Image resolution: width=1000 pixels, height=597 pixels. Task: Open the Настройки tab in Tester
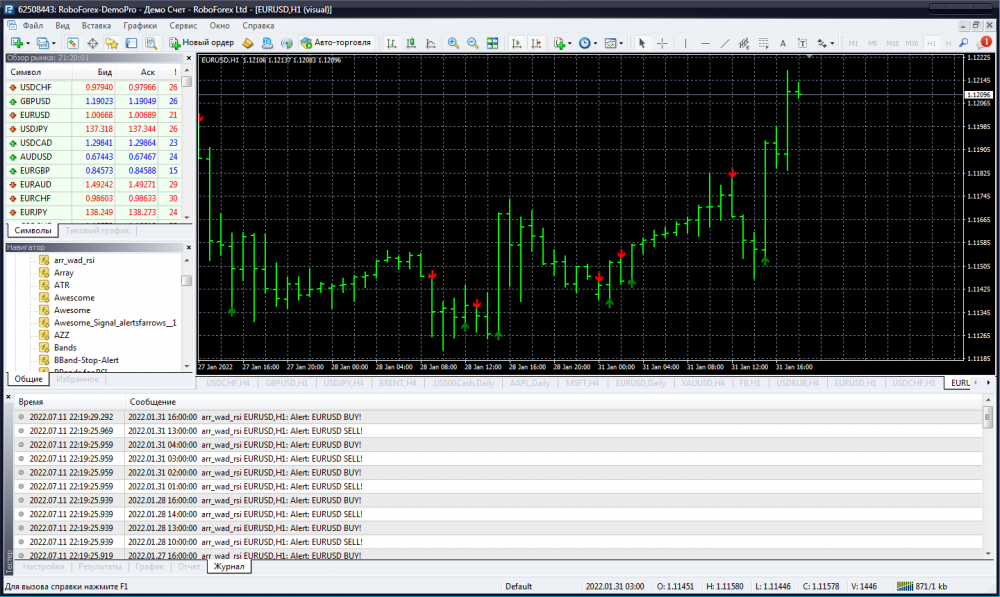coord(43,566)
